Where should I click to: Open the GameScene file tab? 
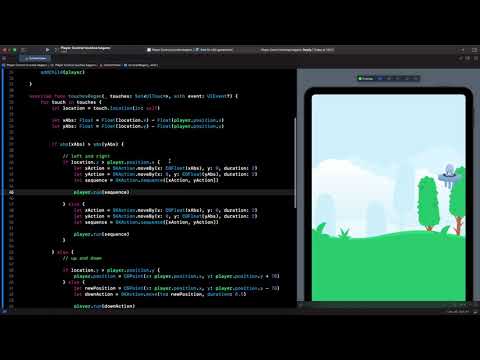tap(35, 58)
